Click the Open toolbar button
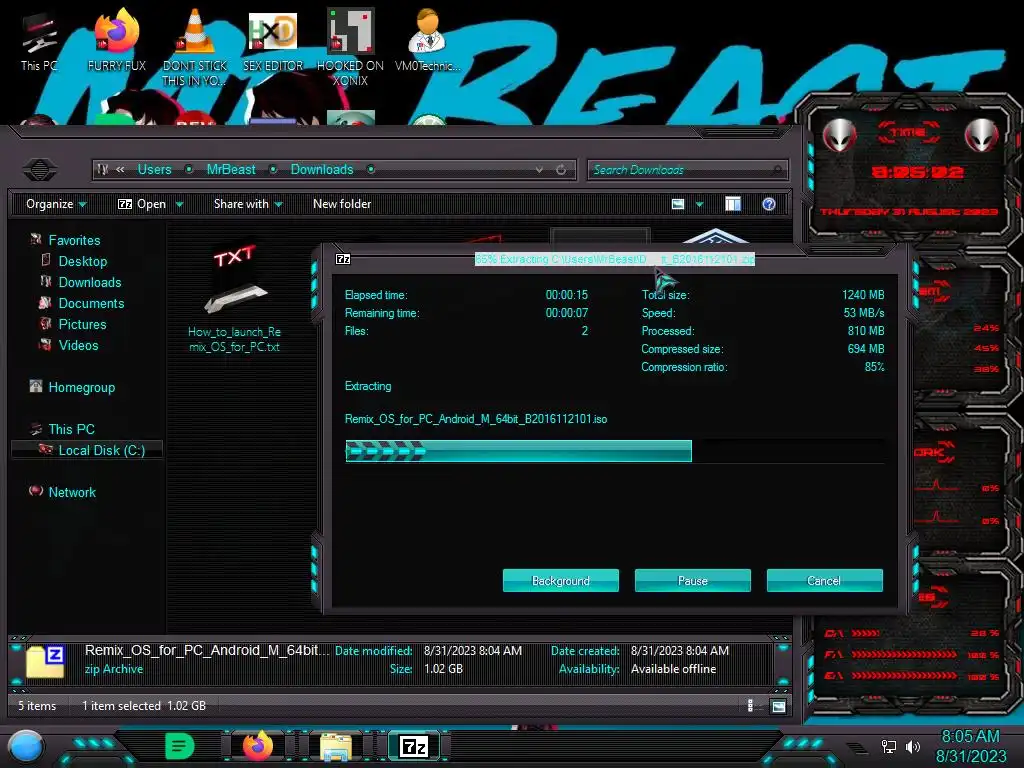This screenshot has height=768, width=1024. point(142,204)
